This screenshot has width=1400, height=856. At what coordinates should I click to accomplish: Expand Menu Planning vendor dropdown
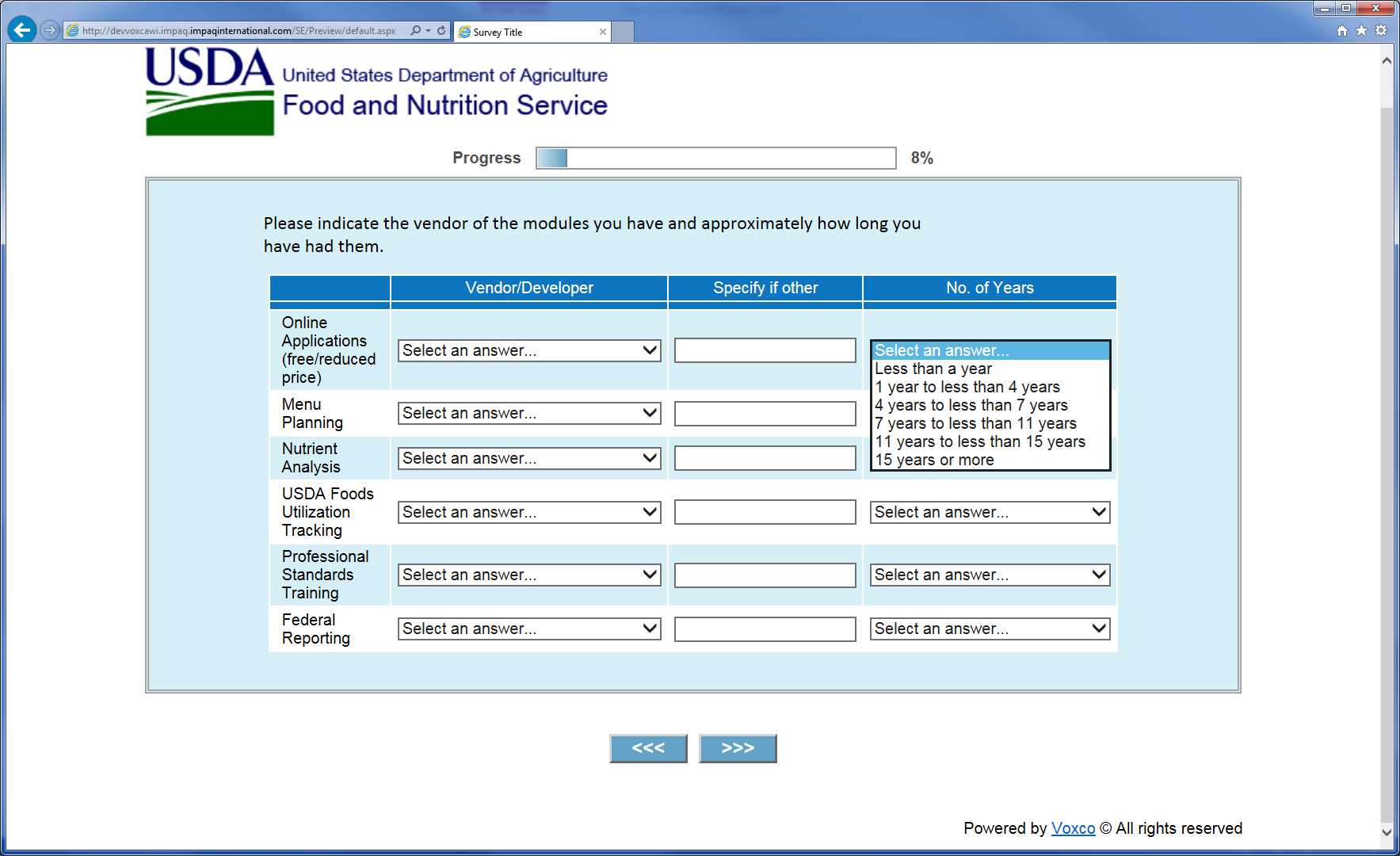528,413
